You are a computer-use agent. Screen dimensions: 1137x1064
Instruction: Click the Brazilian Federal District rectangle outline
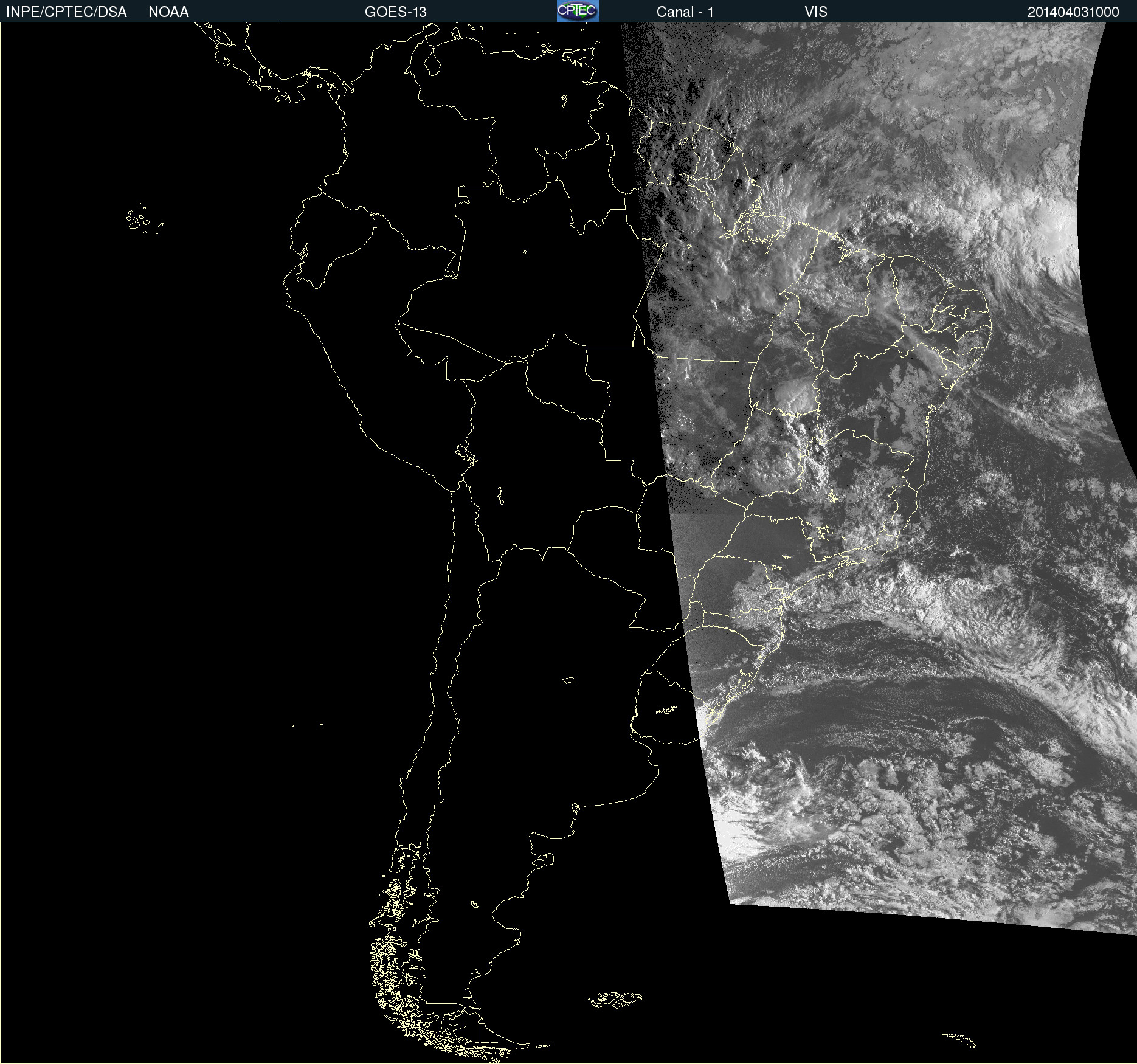coord(793,453)
